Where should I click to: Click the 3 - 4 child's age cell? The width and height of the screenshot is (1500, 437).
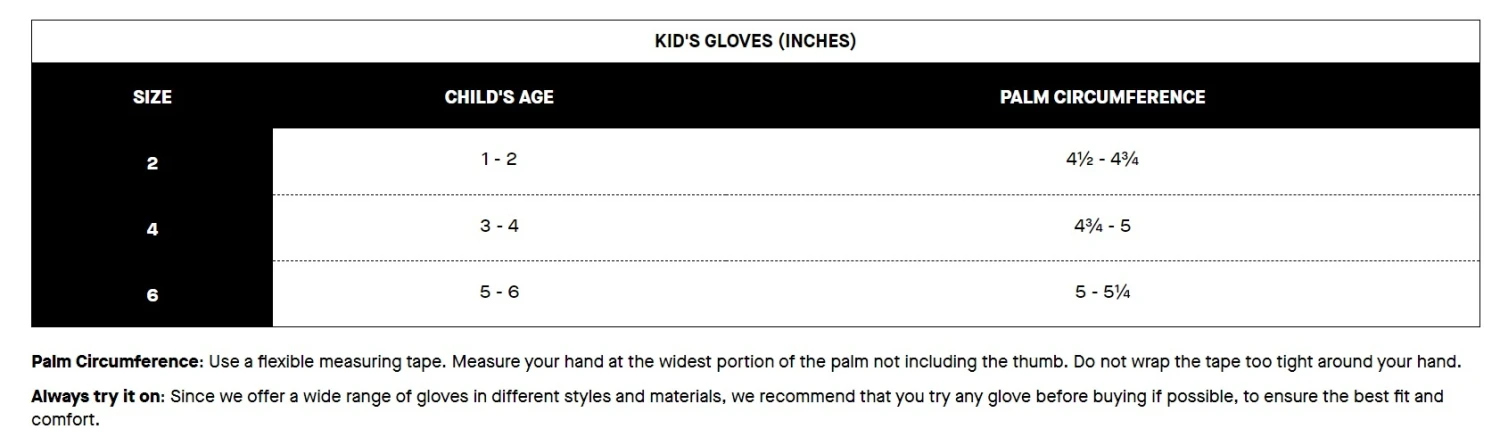tap(499, 226)
